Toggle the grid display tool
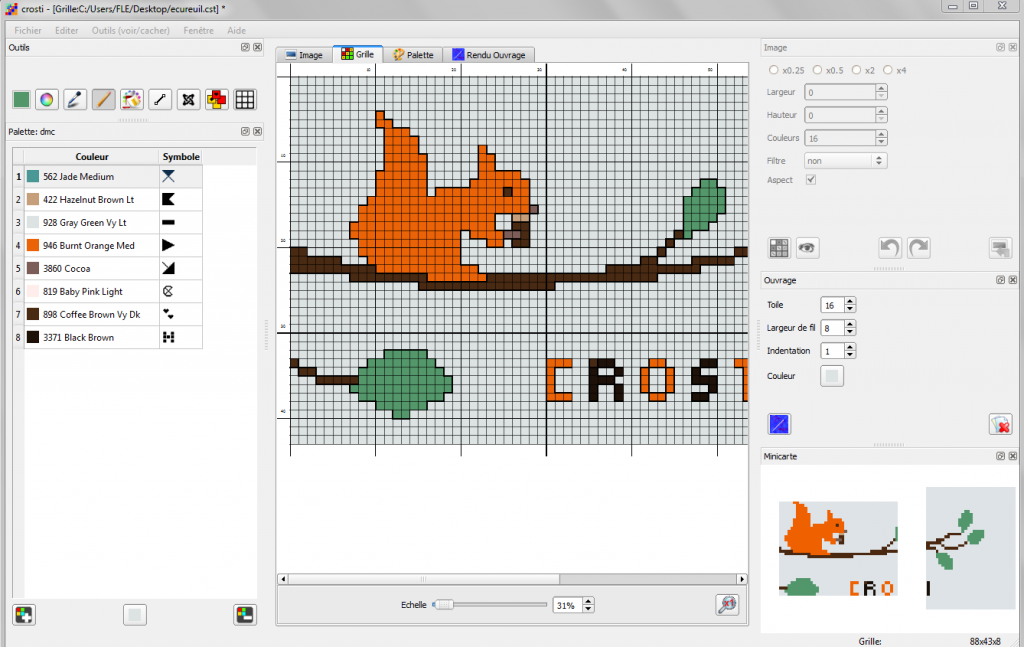 pyautogui.click(x=245, y=100)
